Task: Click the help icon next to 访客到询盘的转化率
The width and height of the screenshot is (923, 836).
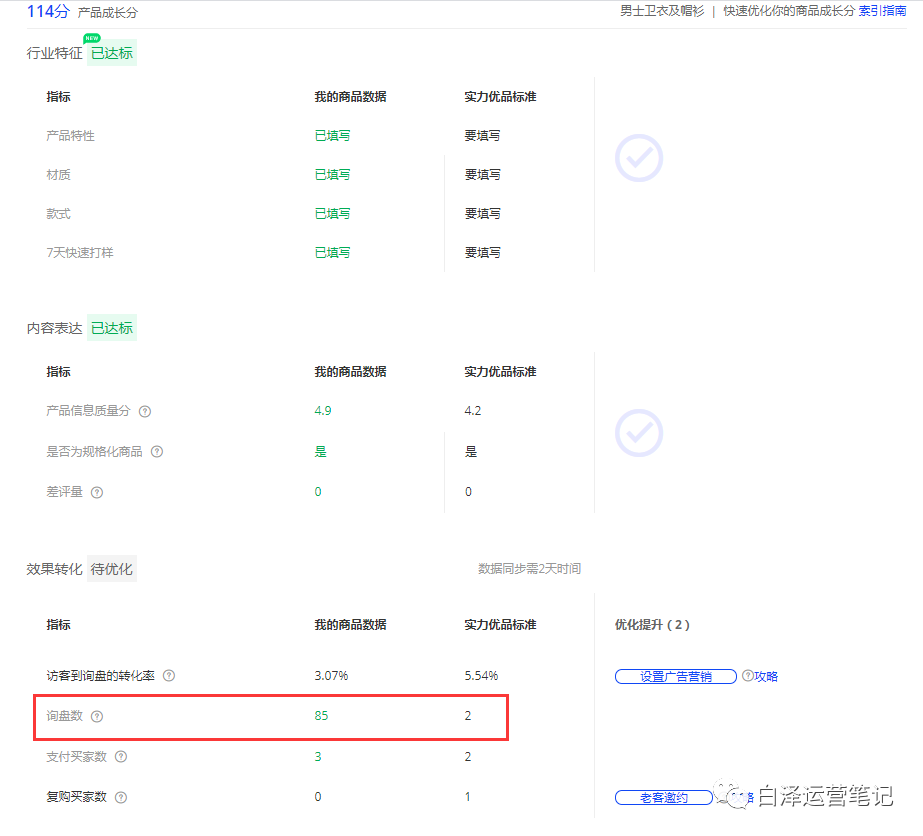Action: point(168,676)
